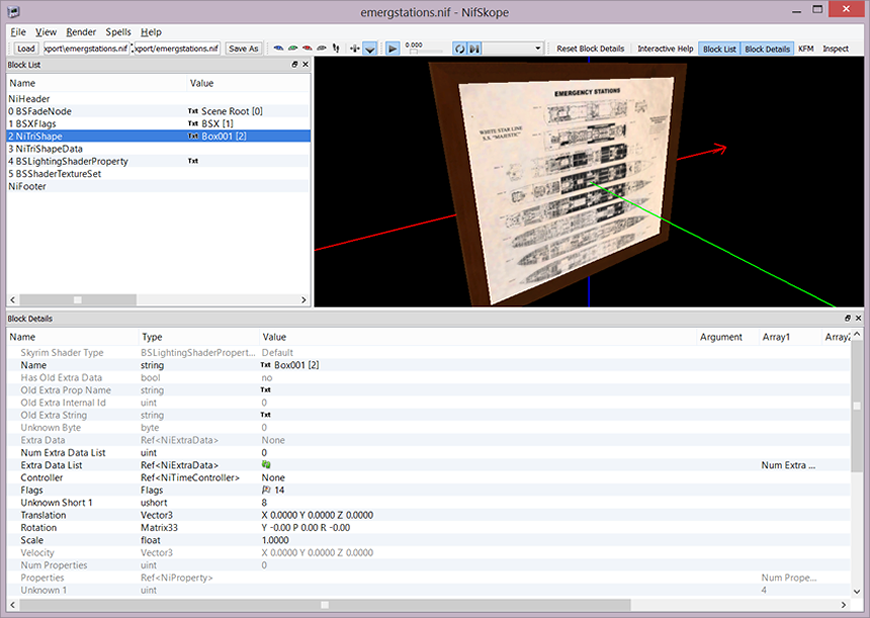Float the Block List panel
The image size is (870, 618).
[x=295, y=64]
